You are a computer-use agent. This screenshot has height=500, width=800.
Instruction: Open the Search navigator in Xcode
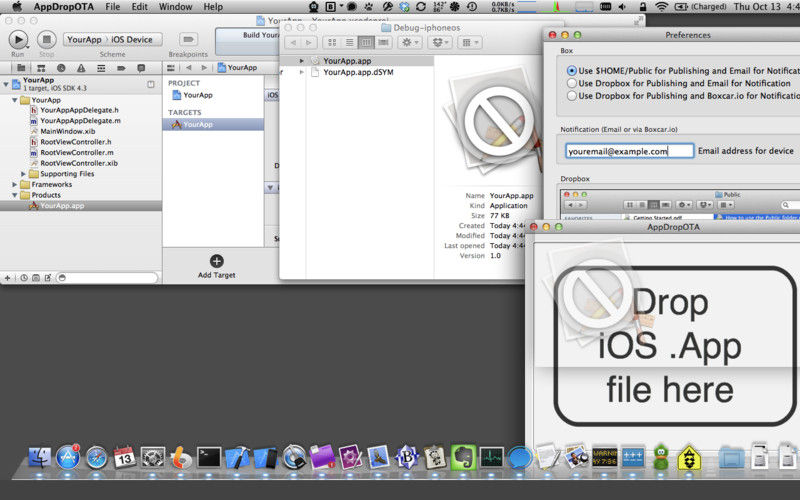[61, 68]
